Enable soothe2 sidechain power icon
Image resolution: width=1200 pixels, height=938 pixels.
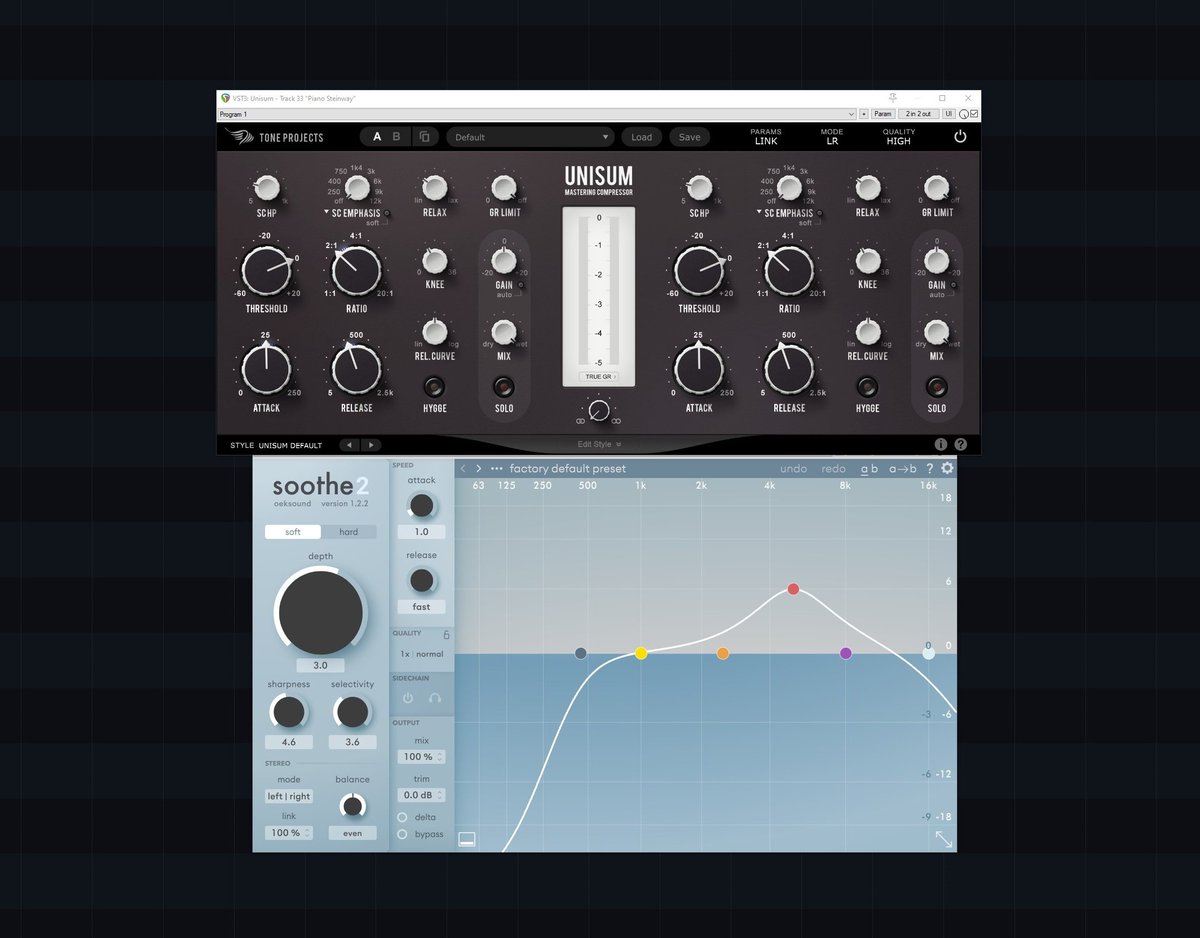[408, 698]
